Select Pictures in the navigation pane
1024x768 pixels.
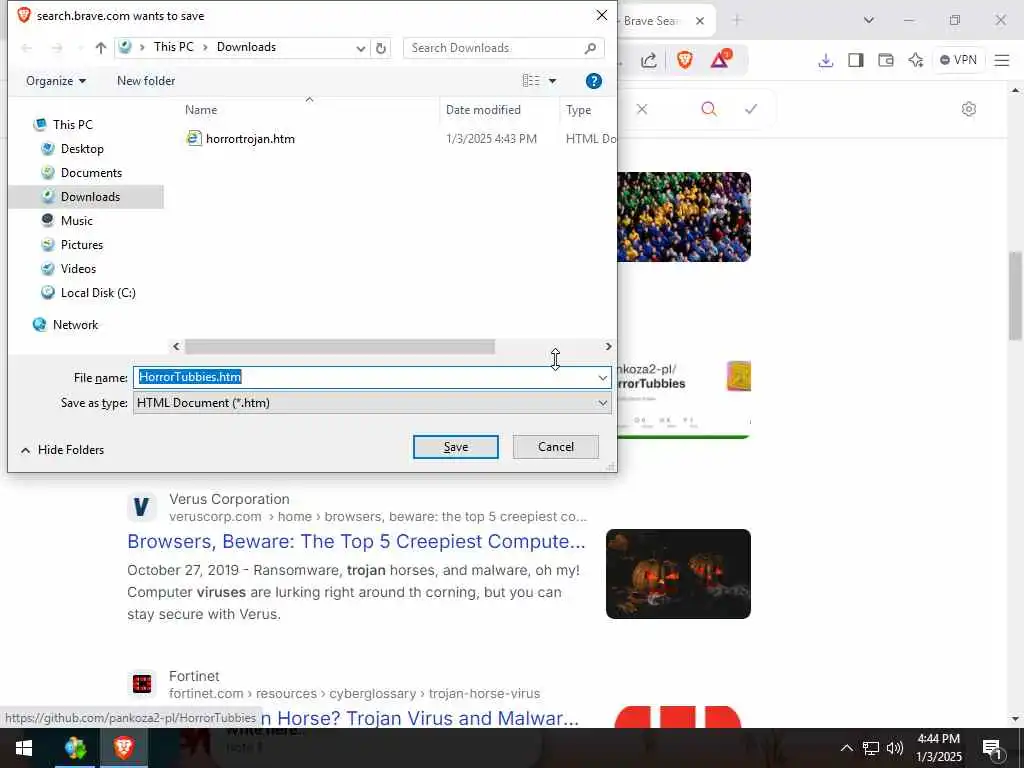(82, 245)
